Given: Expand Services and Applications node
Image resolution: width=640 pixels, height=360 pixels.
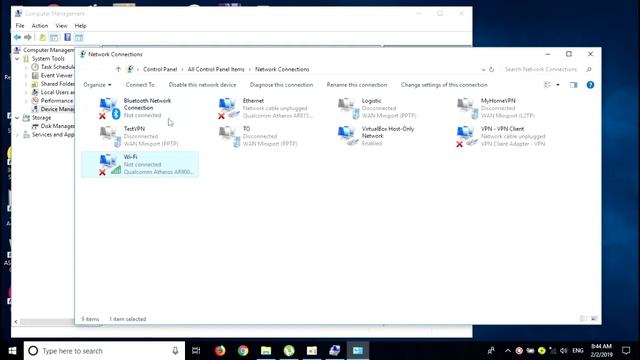Looking at the screenshot, I should coord(17,135).
